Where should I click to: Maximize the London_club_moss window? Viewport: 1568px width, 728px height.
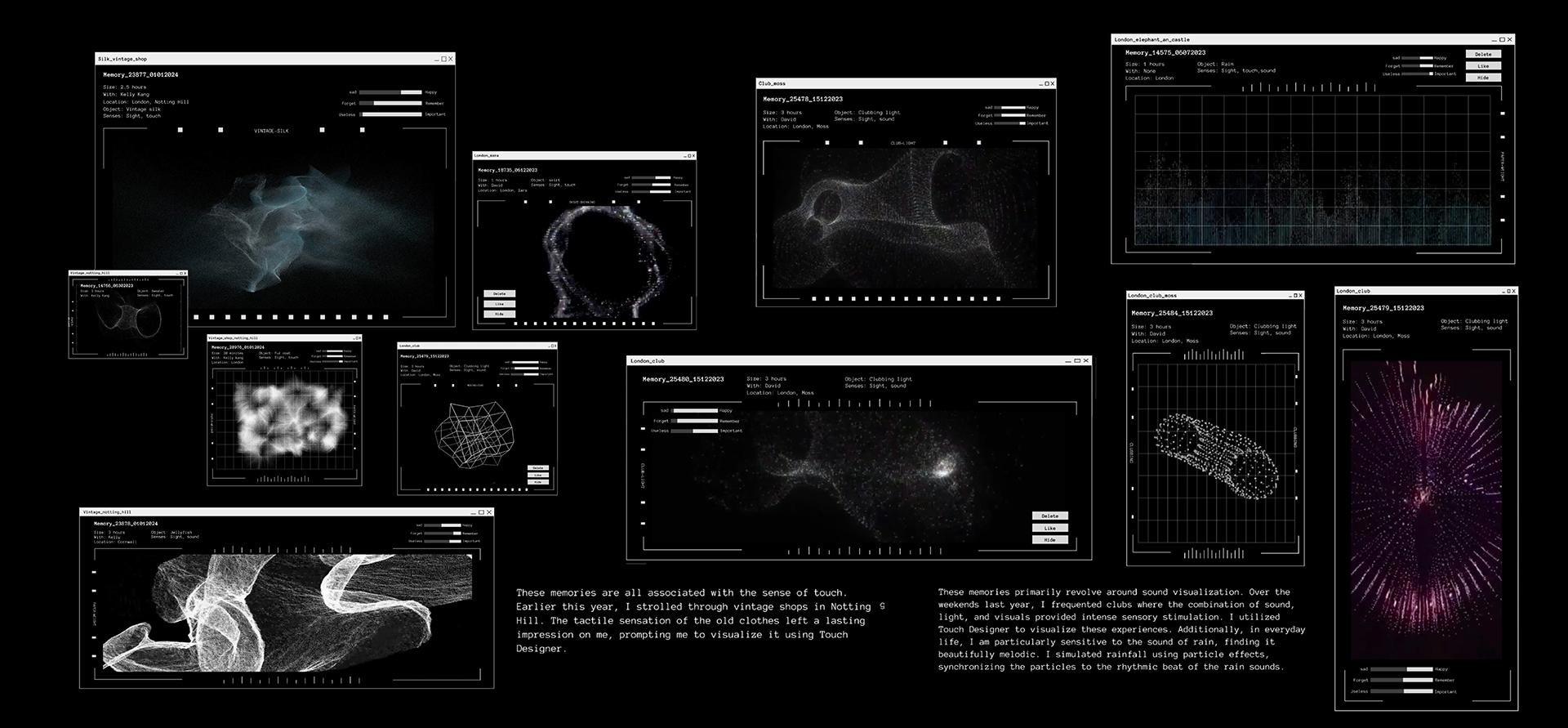[1294, 295]
